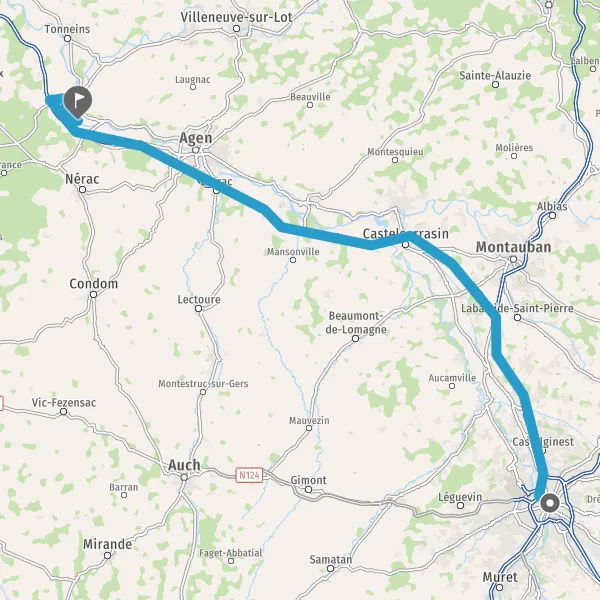Select the Agen city label
Image resolution: width=600 pixels, height=600 pixels.
click(x=196, y=138)
